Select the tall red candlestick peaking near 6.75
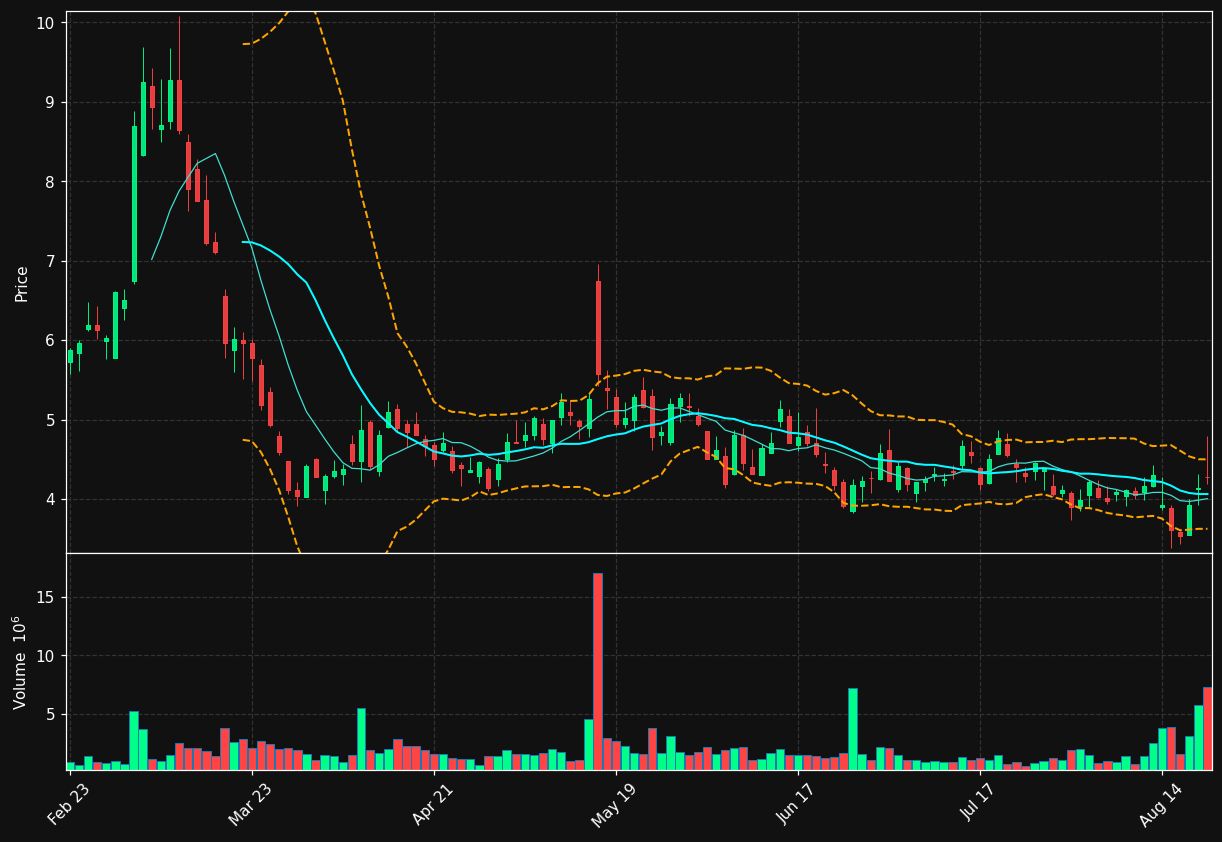Screen dimensions: 1222x842 598,328
